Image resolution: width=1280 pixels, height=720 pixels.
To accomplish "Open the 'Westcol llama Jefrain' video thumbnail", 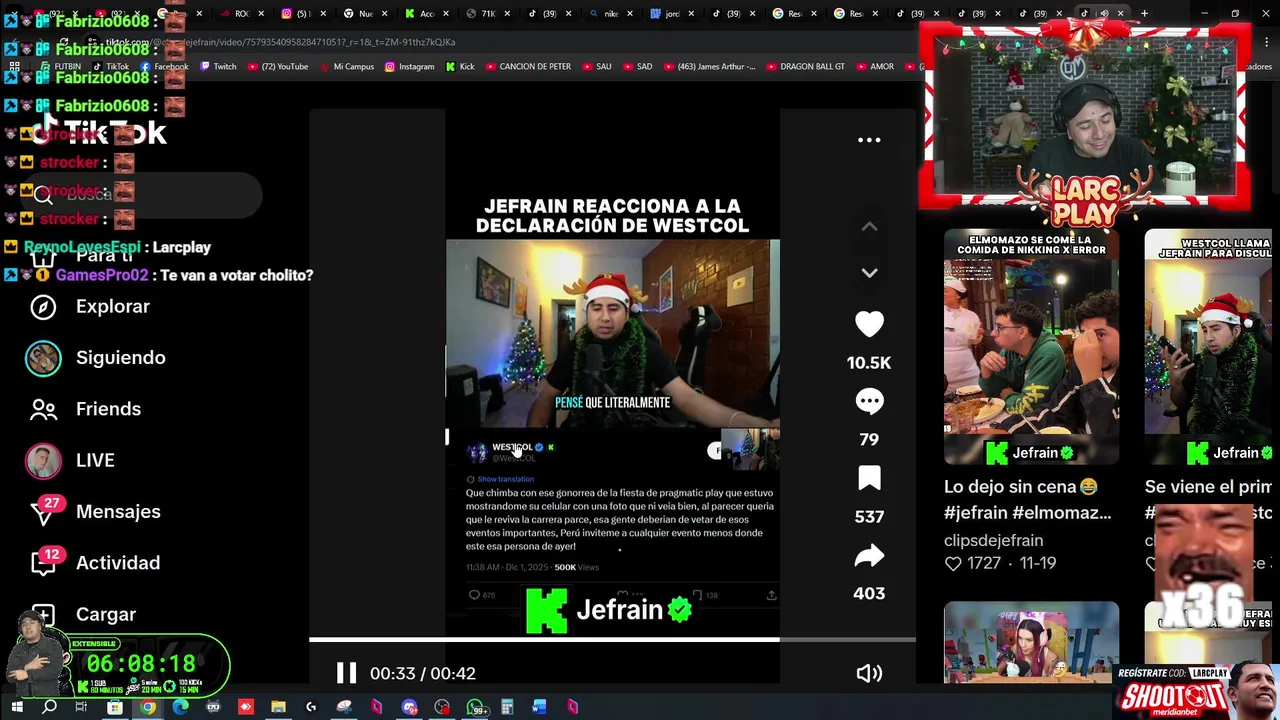I will 1208,347.
